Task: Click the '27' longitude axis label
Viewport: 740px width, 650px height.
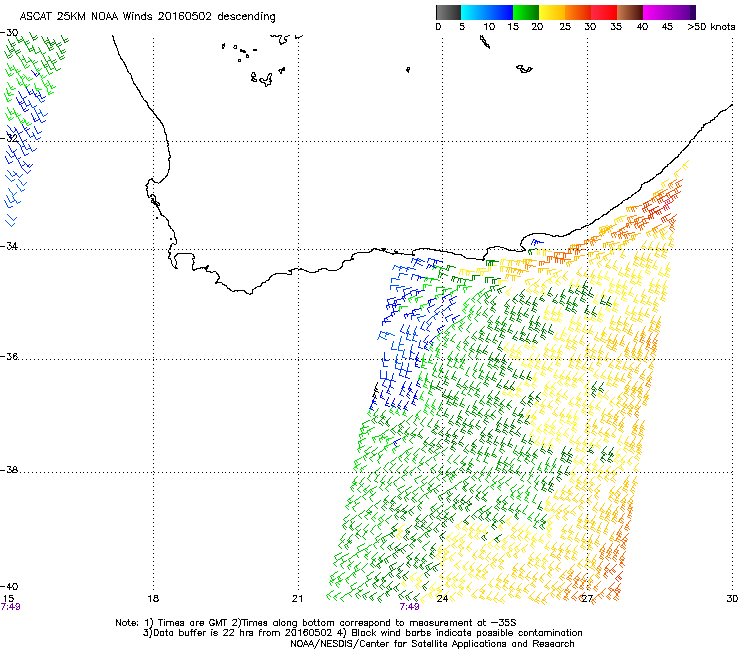Action: click(x=587, y=599)
